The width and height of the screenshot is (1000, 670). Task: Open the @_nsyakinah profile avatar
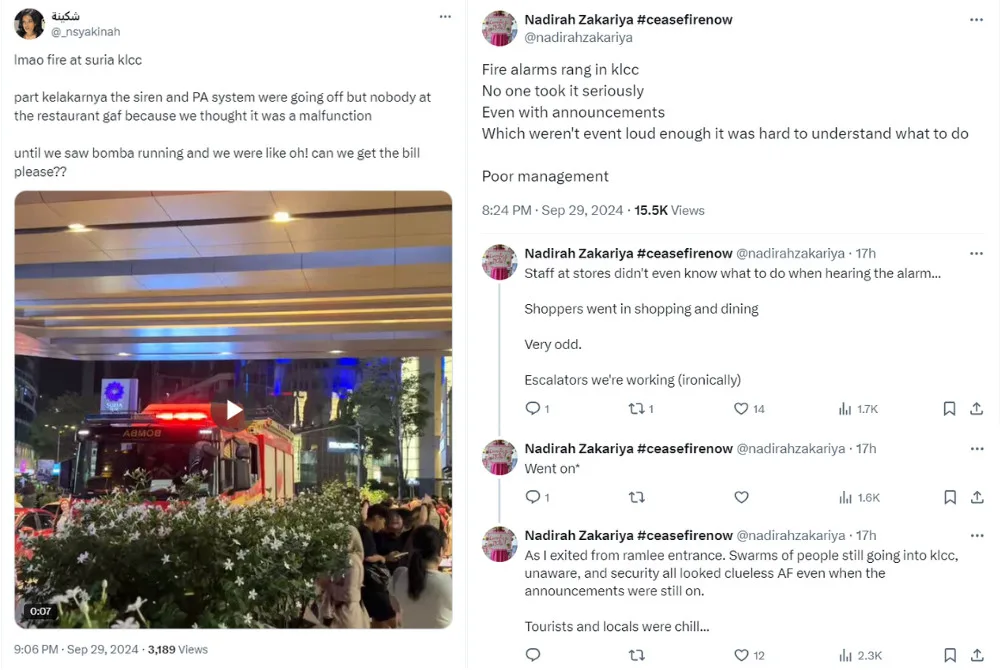tap(29, 24)
